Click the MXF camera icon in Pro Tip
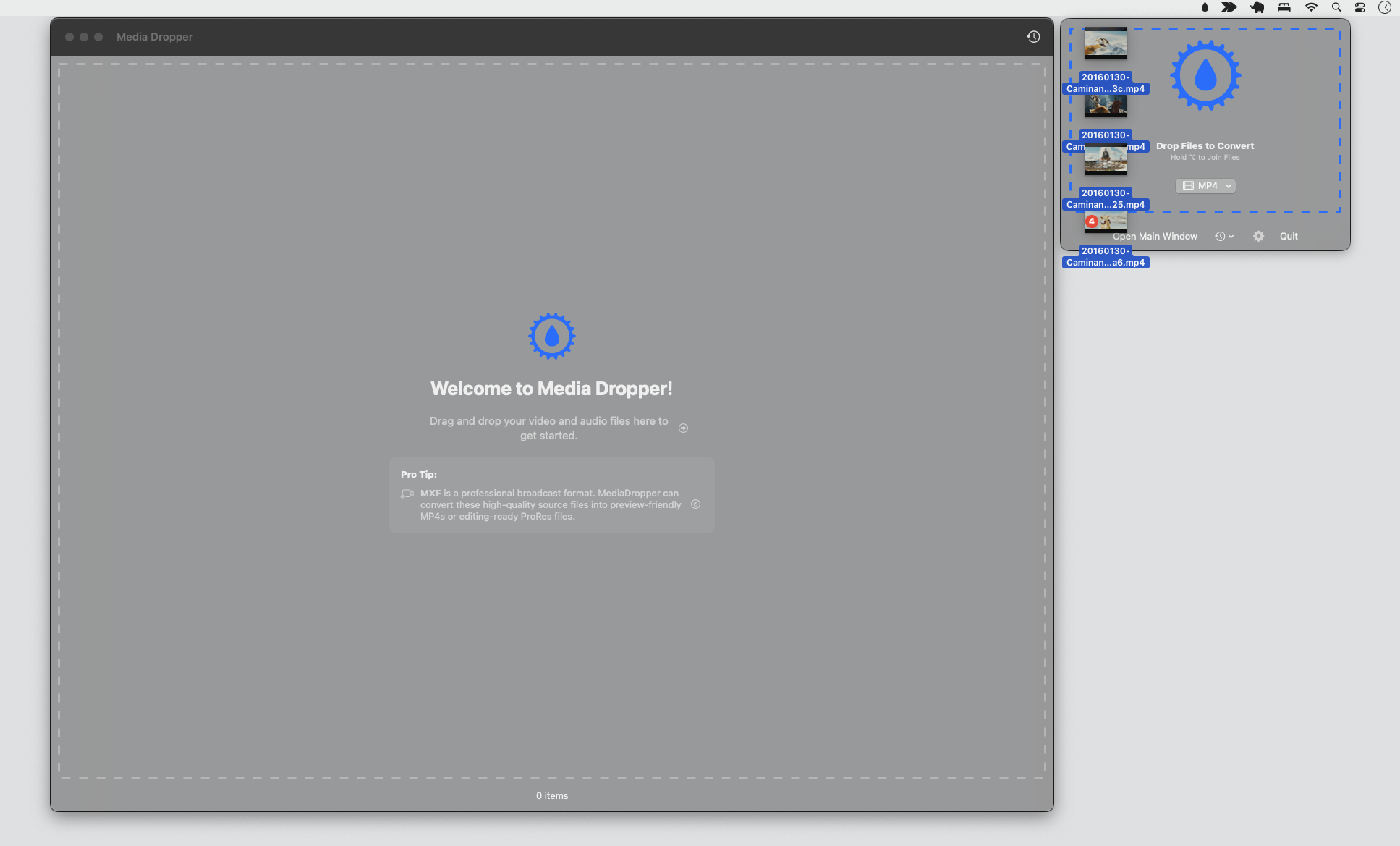Image resolution: width=1400 pixels, height=846 pixels. point(407,494)
